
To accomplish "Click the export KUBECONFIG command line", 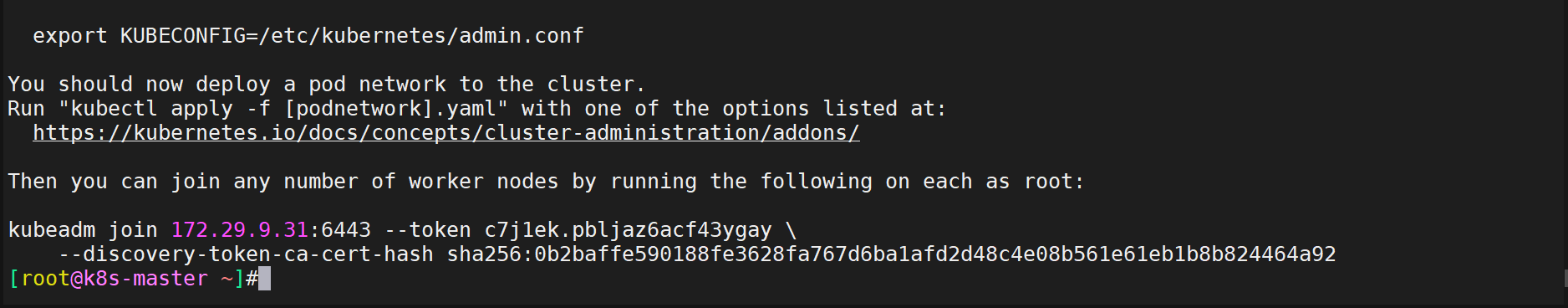I will (308, 36).
